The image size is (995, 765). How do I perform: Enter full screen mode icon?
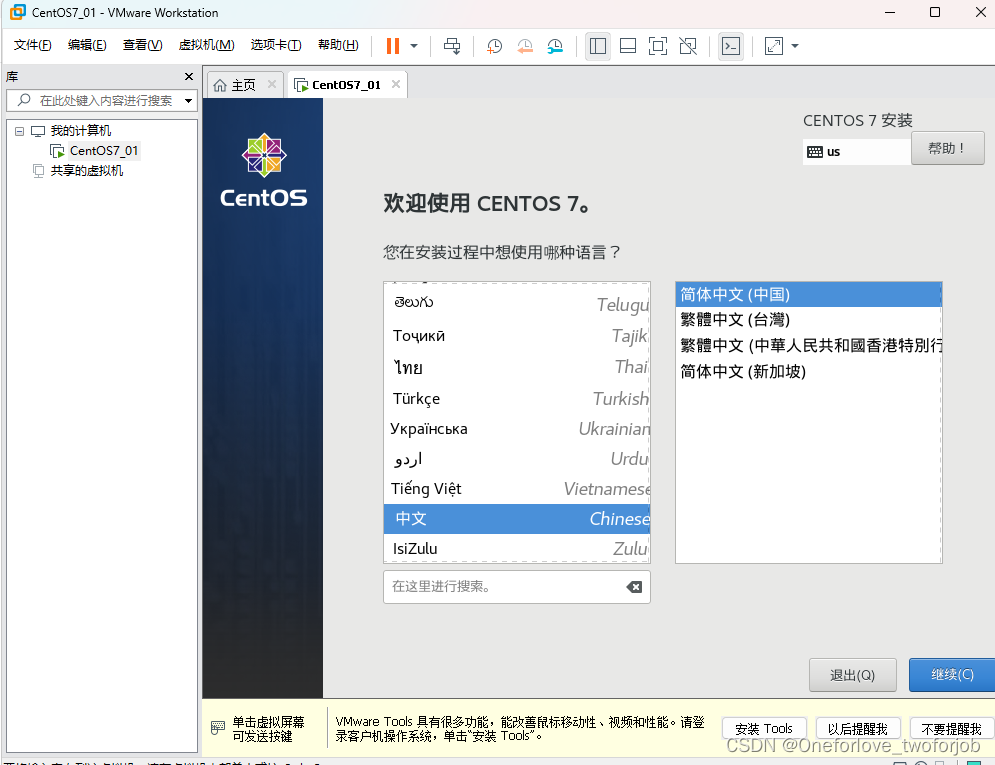pyautogui.click(x=657, y=46)
